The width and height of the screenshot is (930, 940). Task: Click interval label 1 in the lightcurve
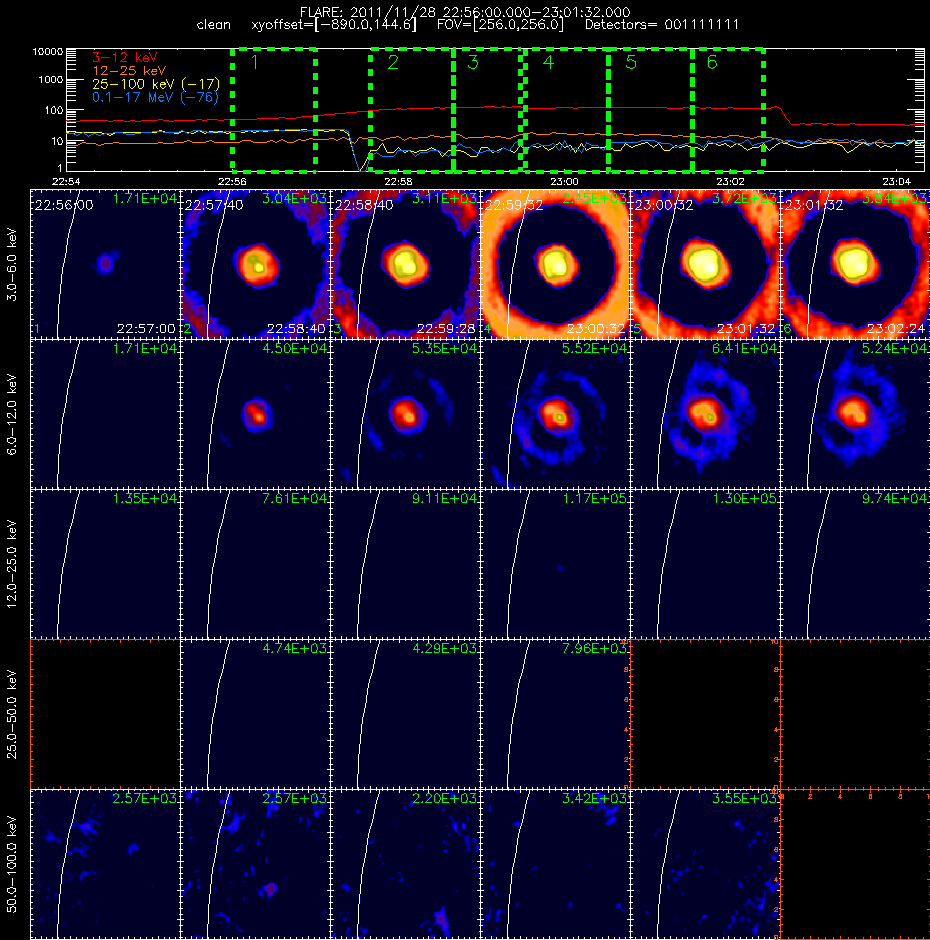click(x=255, y=62)
